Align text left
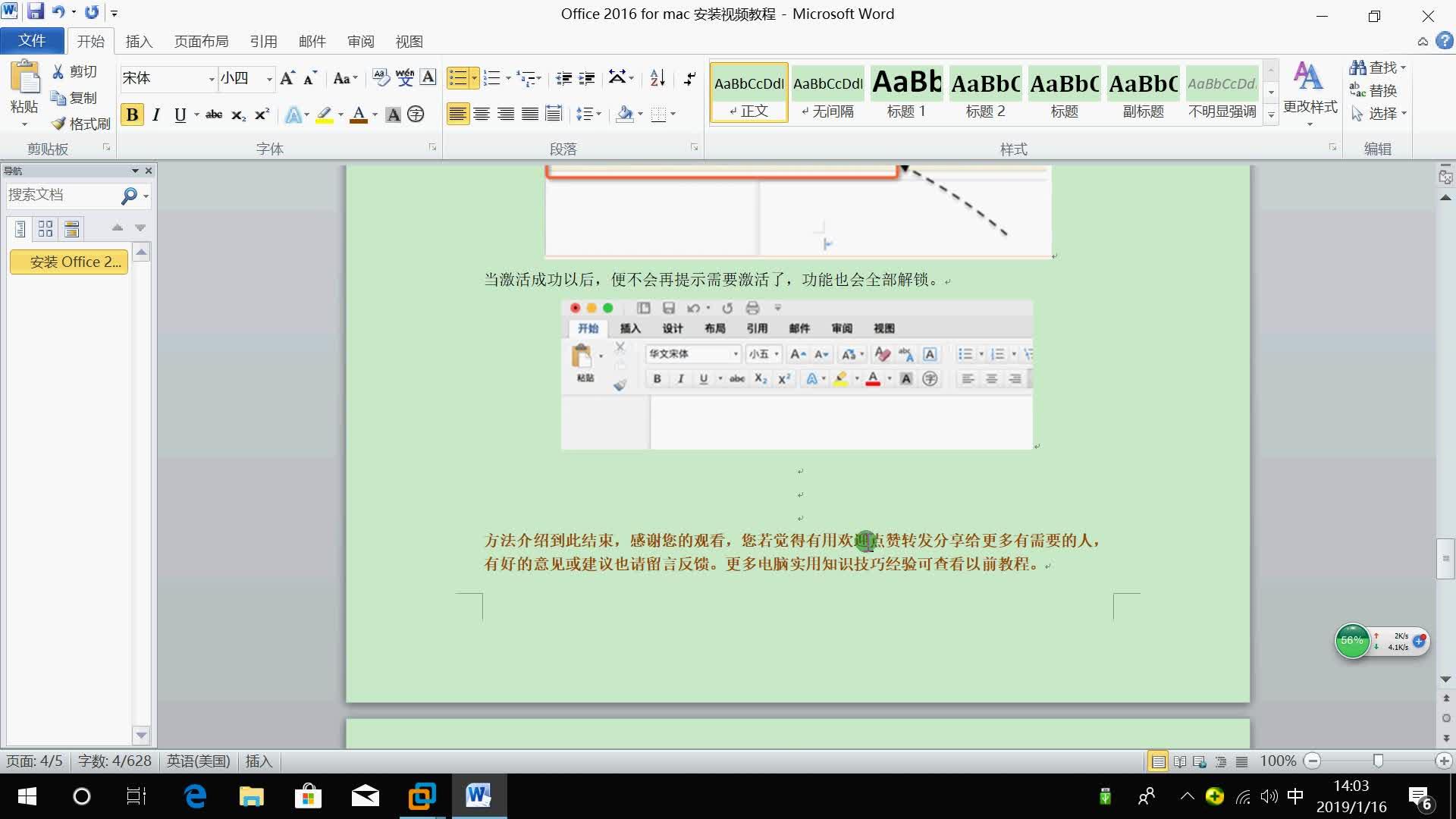The image size is (1456, 819). point(457,115)
